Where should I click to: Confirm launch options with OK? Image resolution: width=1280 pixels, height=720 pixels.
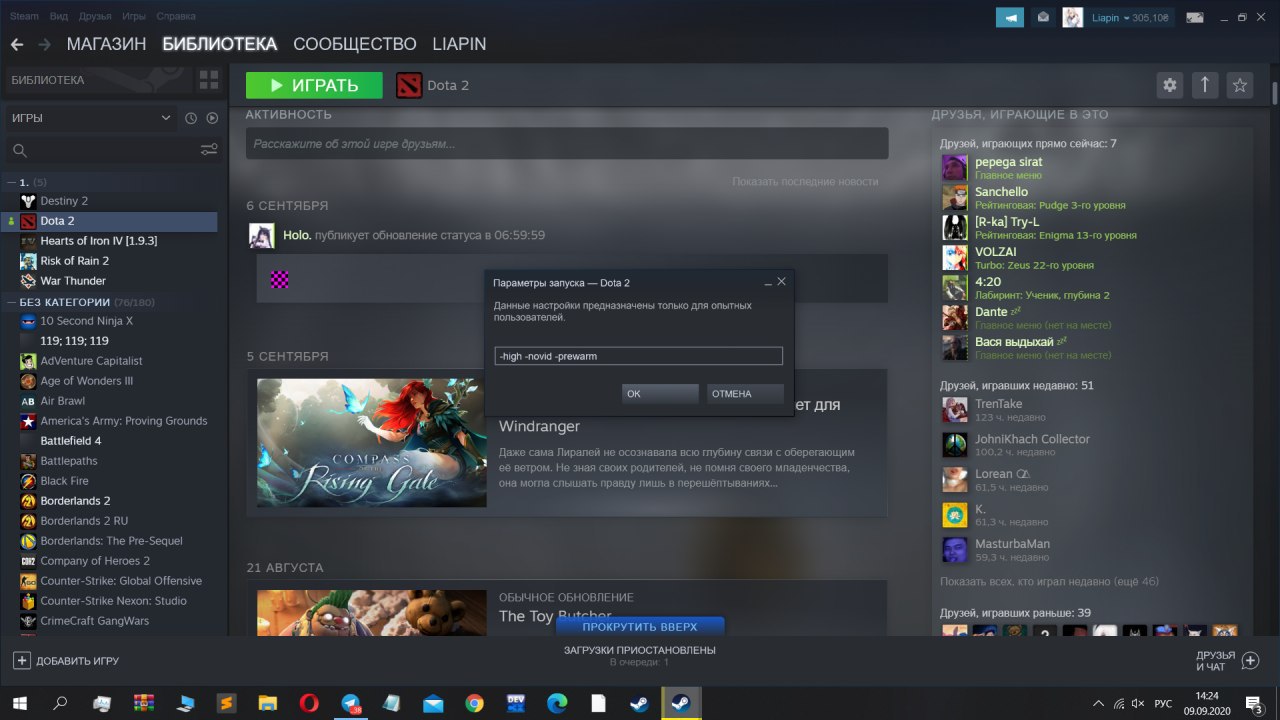pos(660,394)
